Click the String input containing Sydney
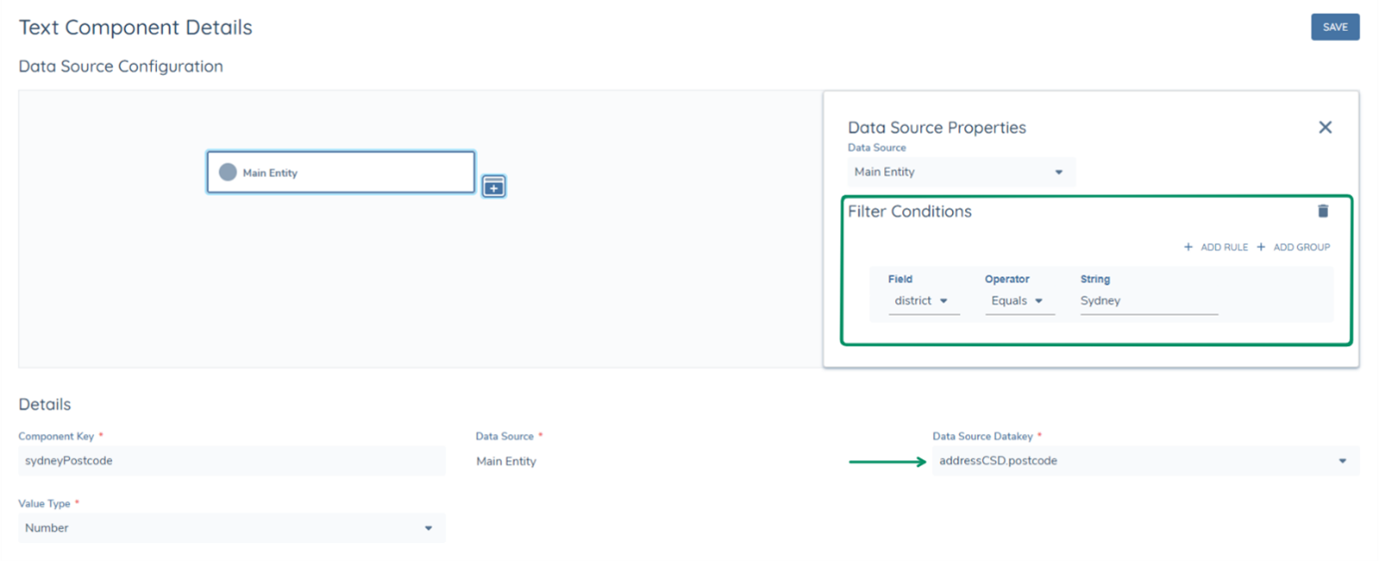Image resolution: width=1379 pixels, height=561 pixels. click(1148, 301)
